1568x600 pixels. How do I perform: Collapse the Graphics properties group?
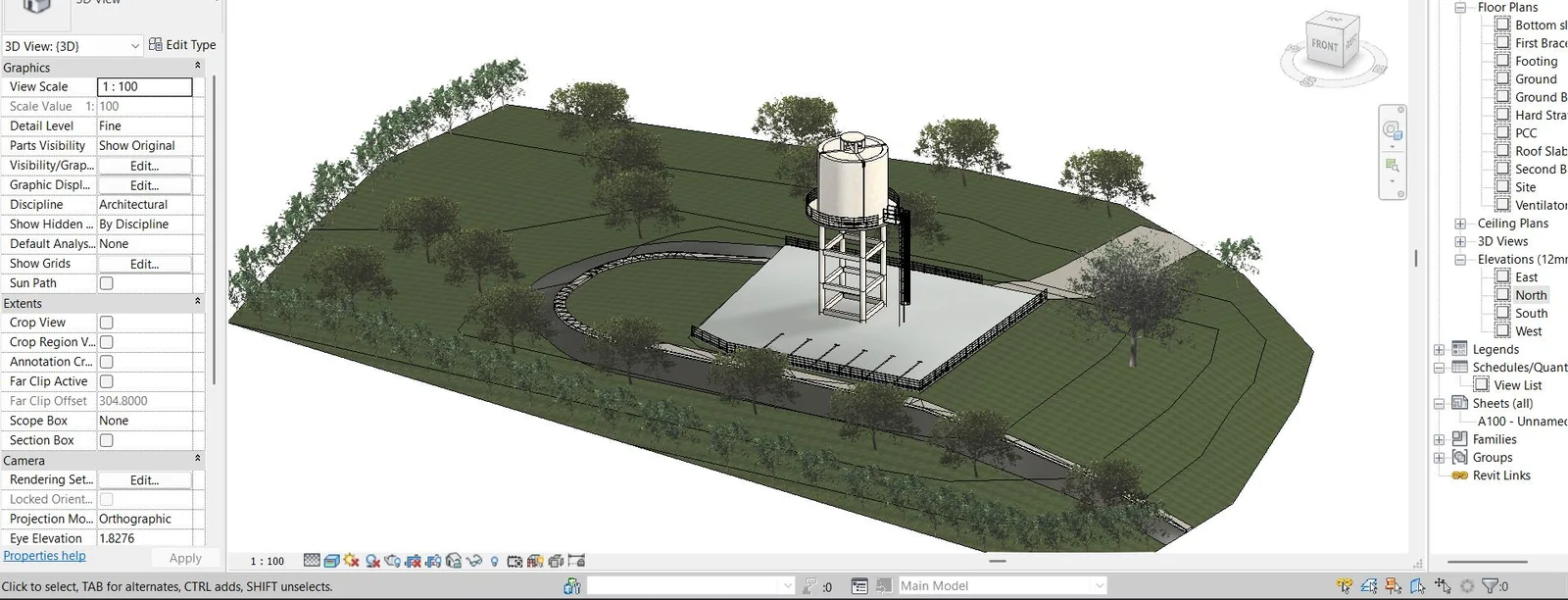pos(198,66)
